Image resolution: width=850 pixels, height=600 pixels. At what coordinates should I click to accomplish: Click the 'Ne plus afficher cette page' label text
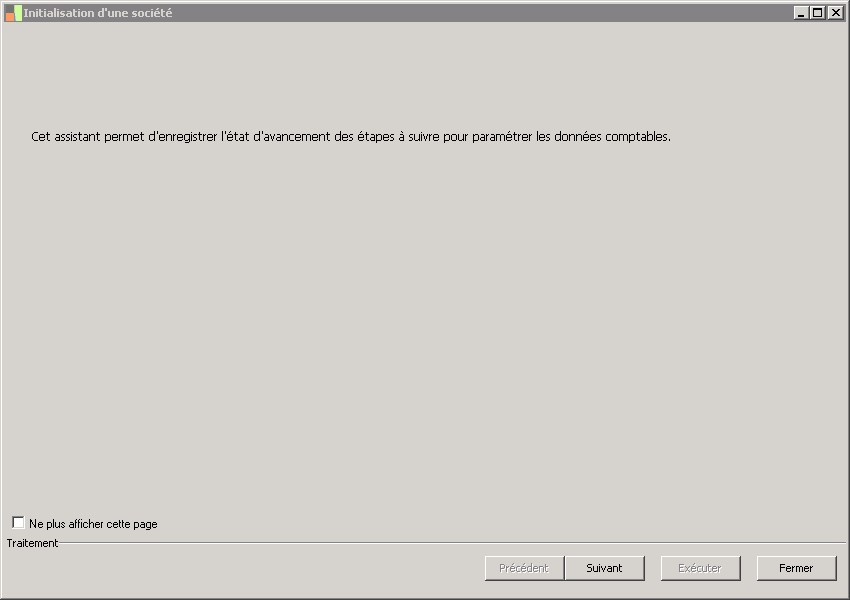(x=93, y=524)
